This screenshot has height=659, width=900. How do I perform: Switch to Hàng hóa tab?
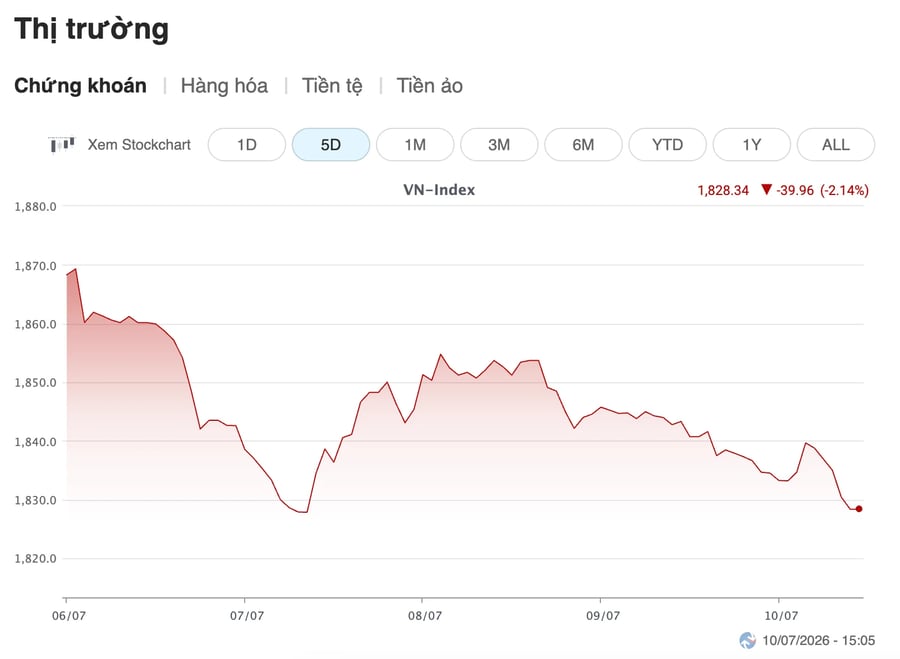[224, 86]
